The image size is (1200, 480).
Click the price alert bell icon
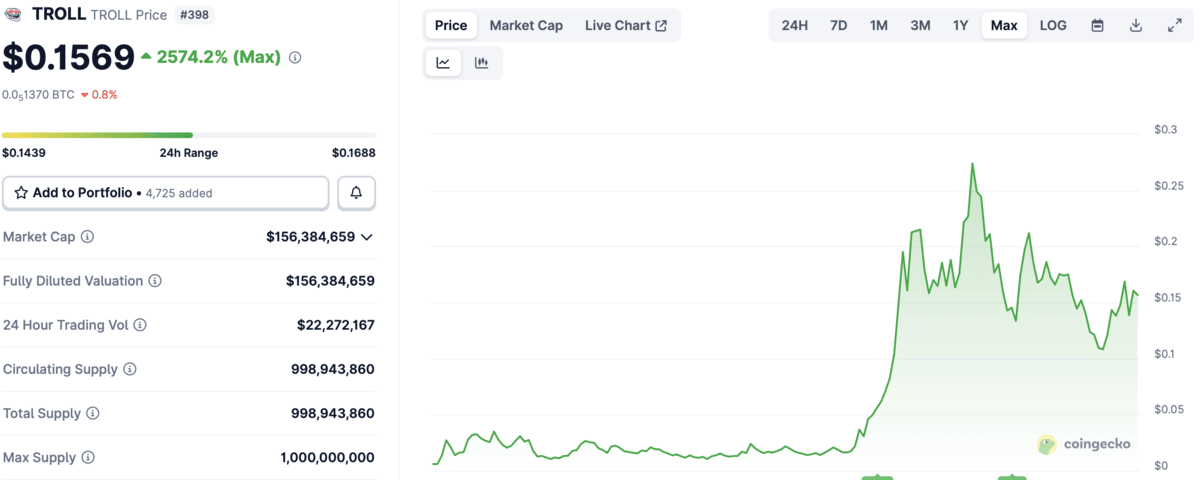coord(356,193)
